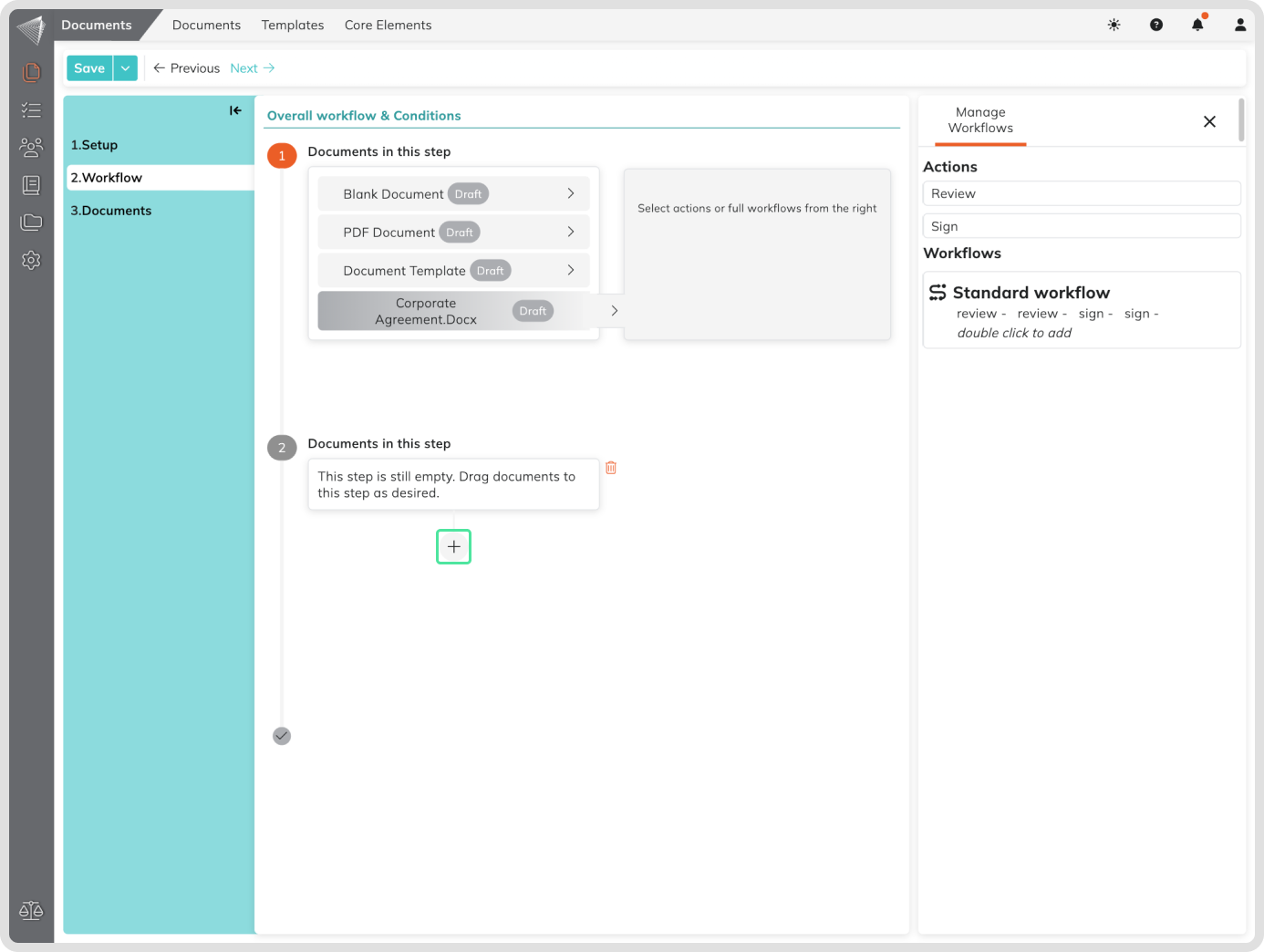Open the Save dropdown arrow
Viewport: 1264px width, 952px height.
click(x=126, y=68)
